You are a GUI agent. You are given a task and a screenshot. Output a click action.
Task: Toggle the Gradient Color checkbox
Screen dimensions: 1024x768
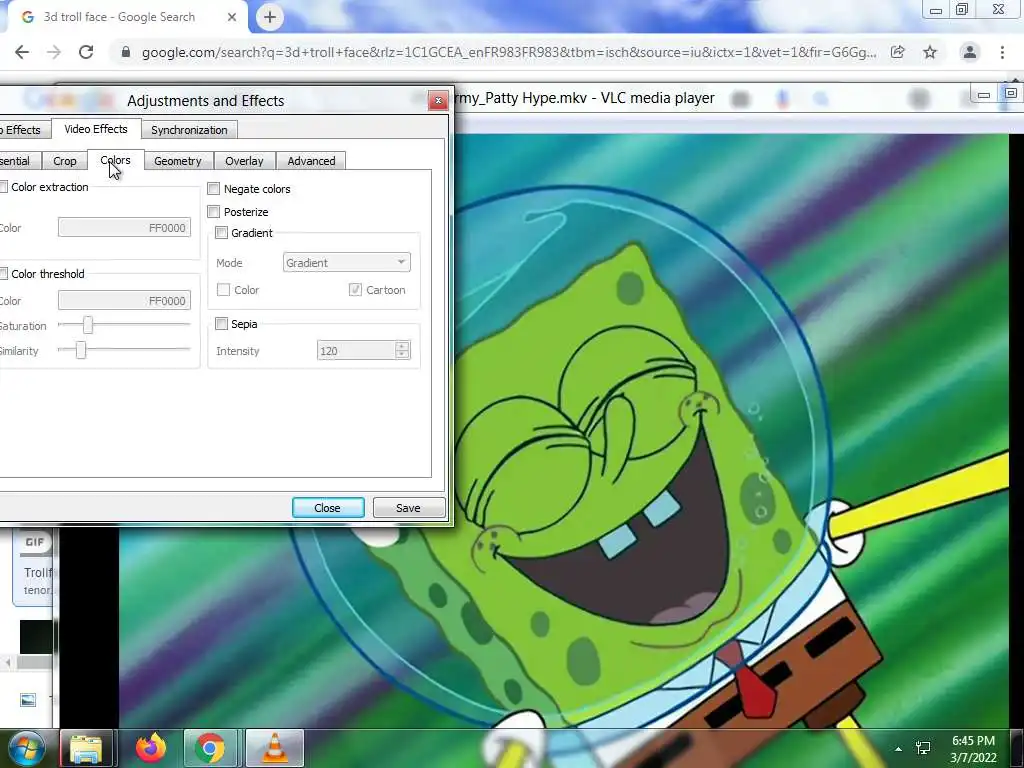[x=223, y=289]
